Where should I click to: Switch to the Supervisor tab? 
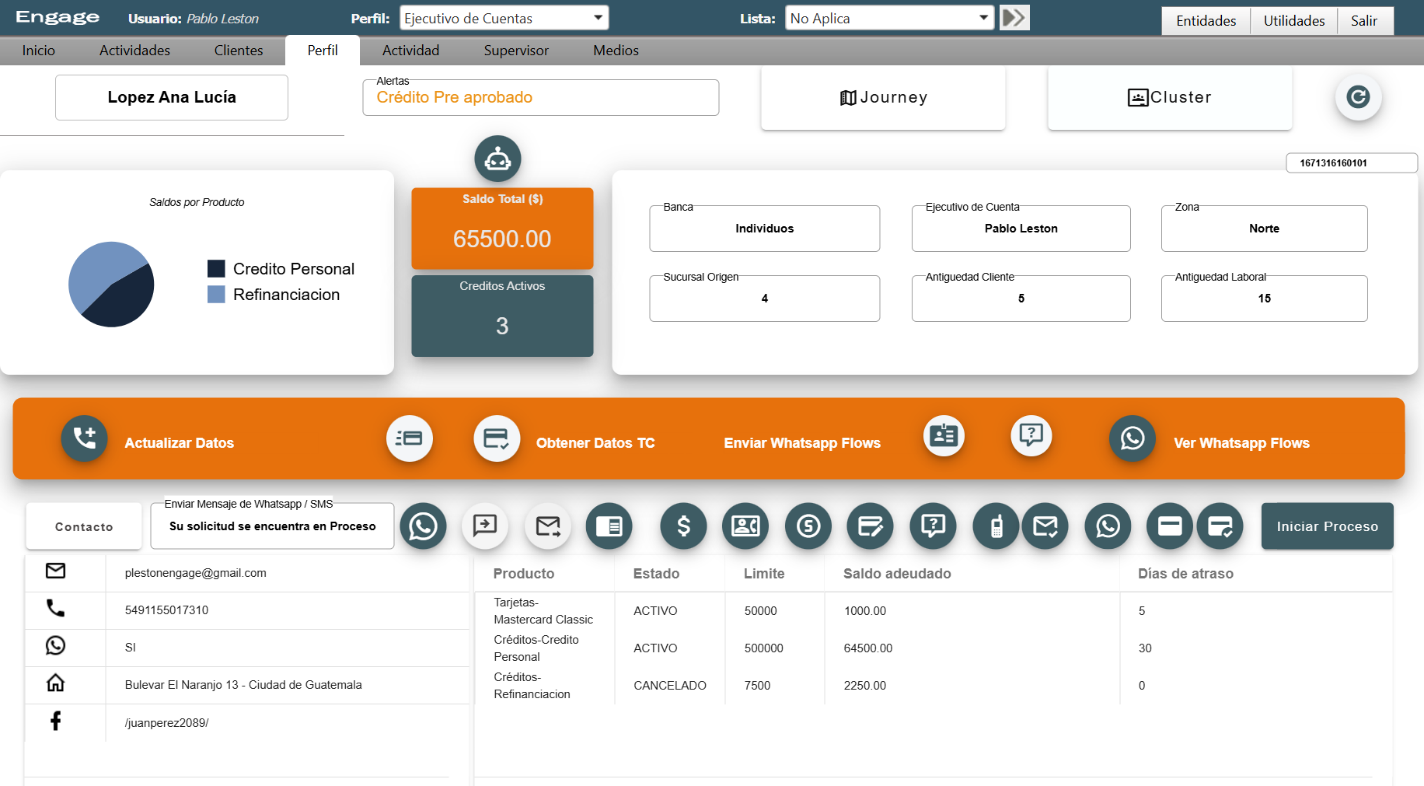point(516,50)
